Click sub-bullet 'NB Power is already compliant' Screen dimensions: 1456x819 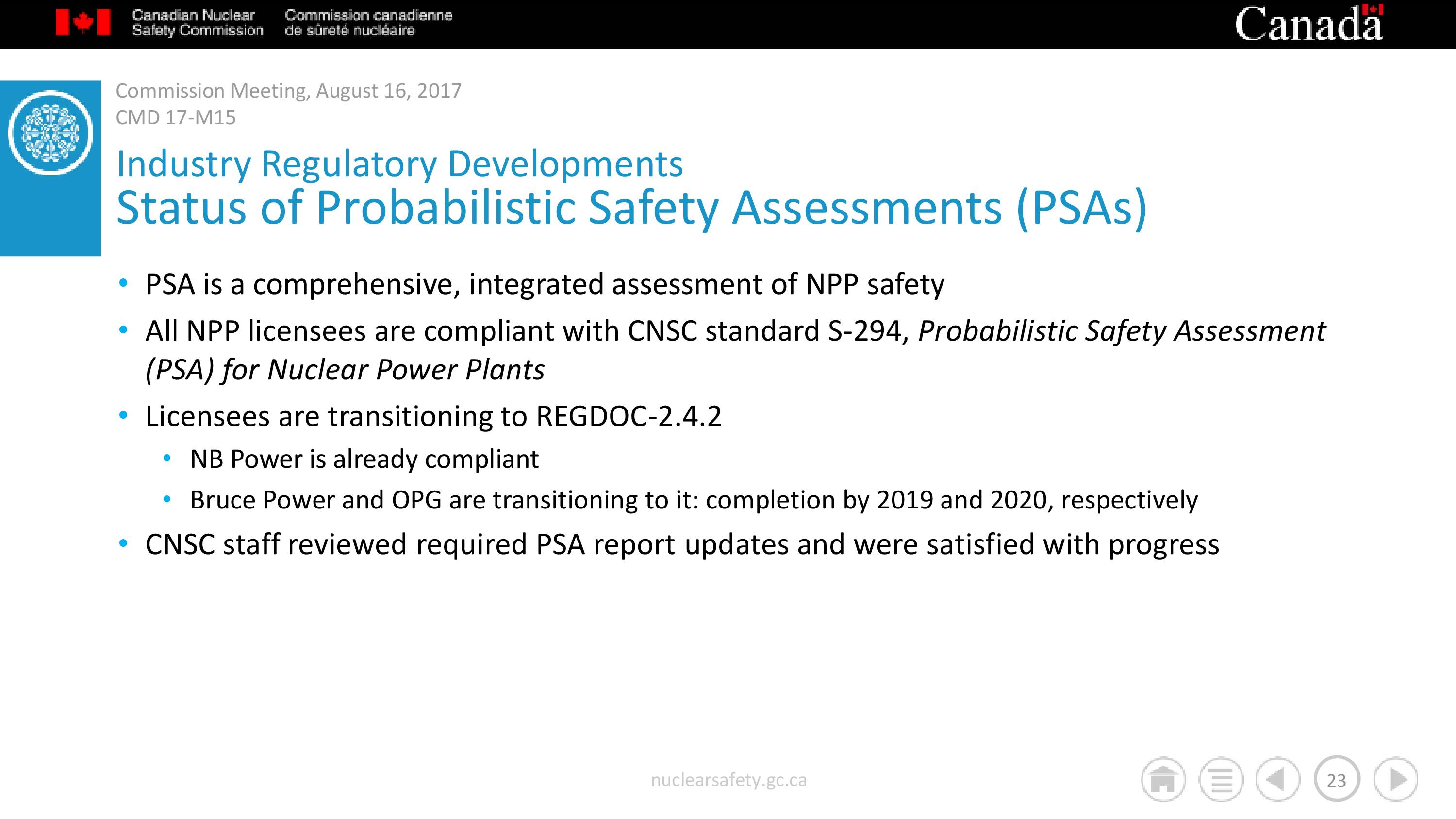click(364, 459)
